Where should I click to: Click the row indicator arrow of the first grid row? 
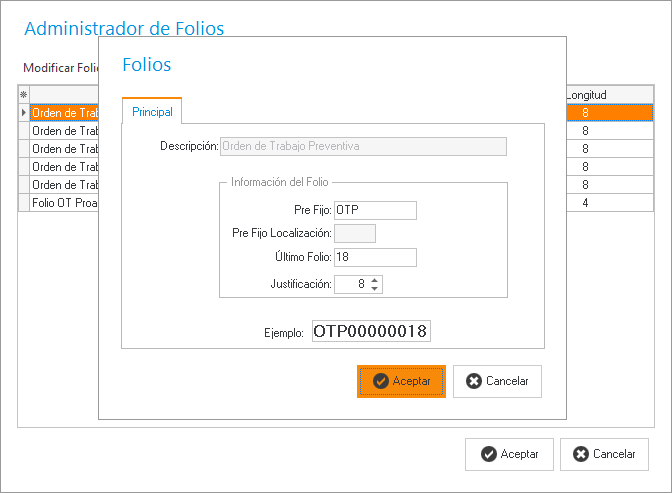tap(24, 113)
